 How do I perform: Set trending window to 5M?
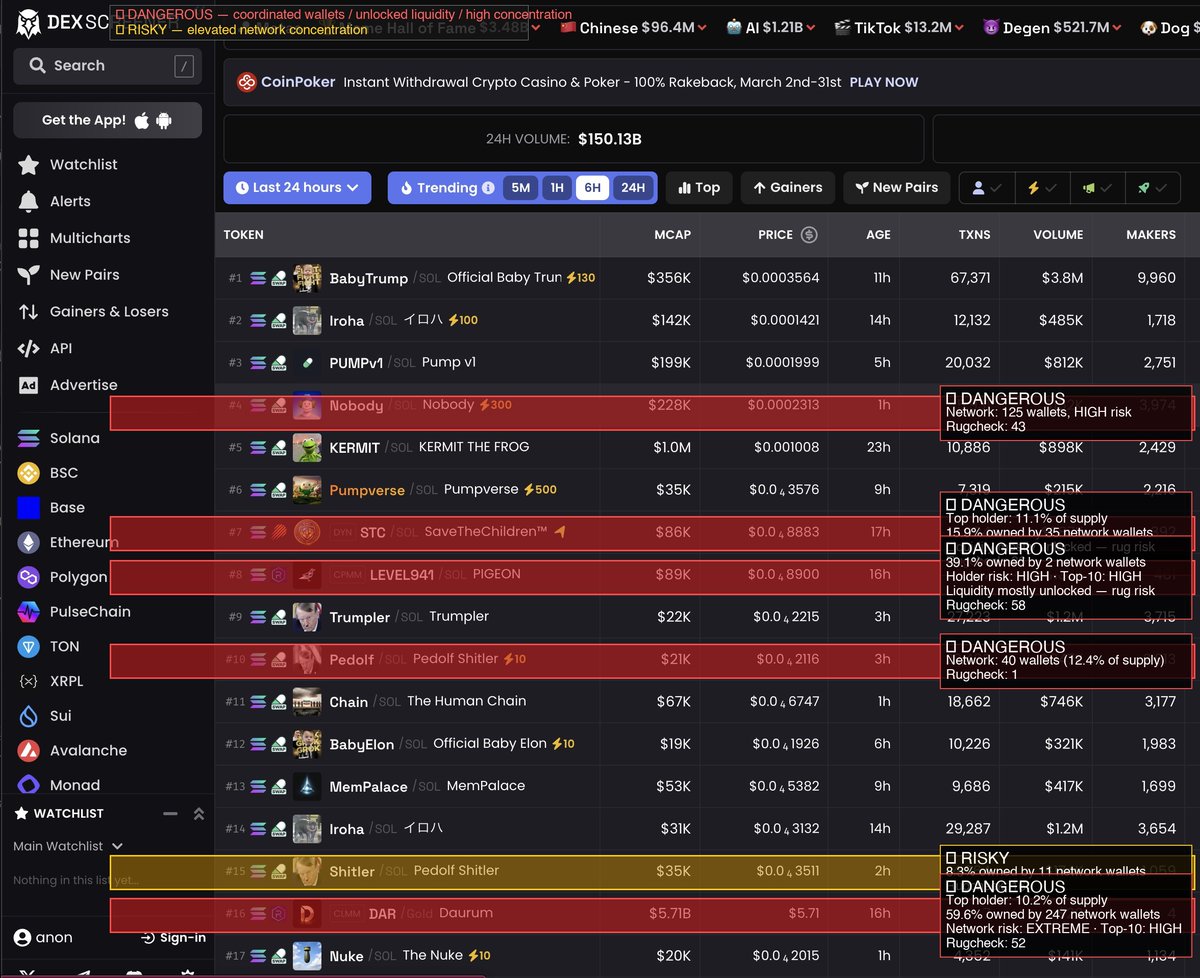tap(520, 188)
